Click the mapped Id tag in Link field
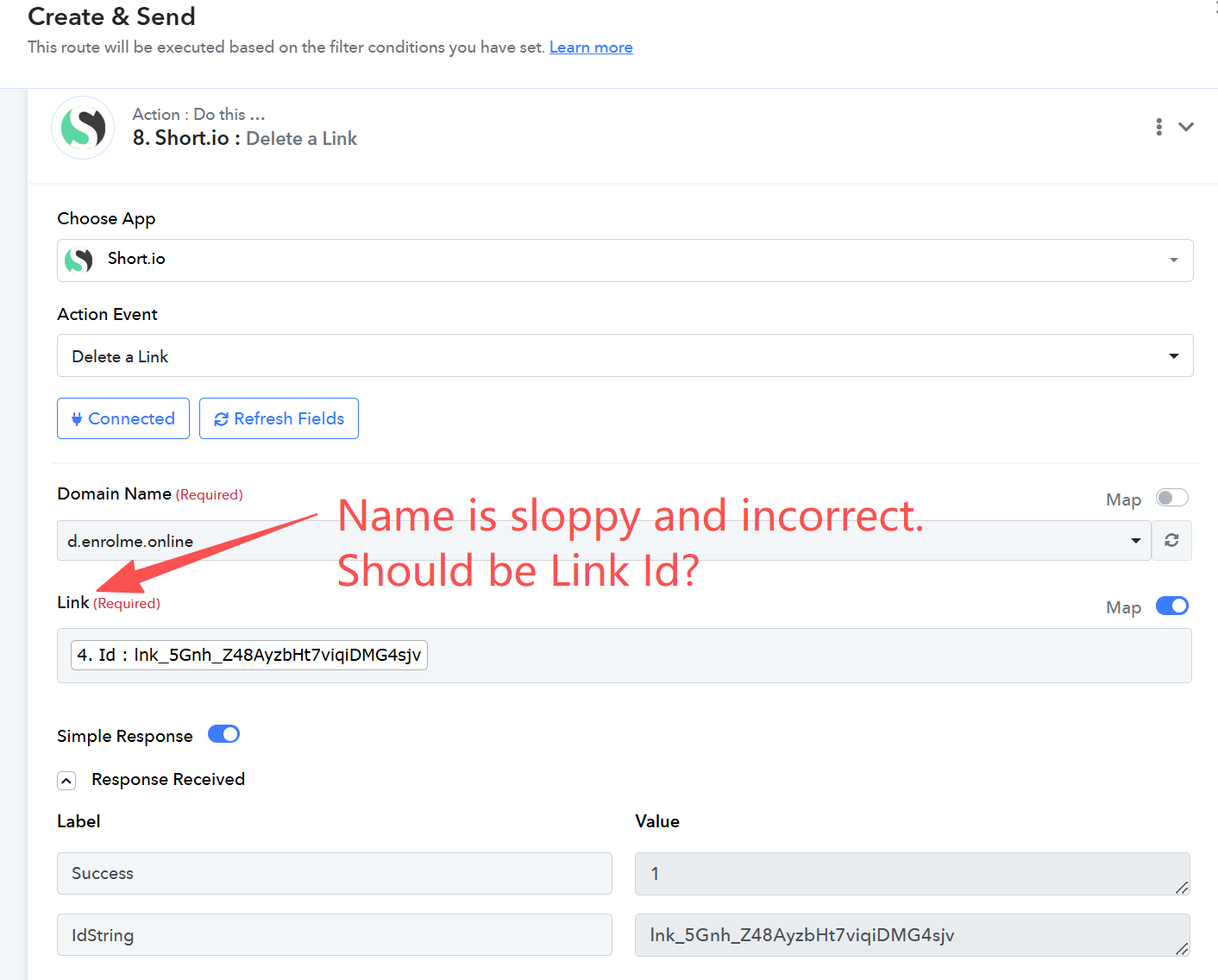 [x=249, y=655]
